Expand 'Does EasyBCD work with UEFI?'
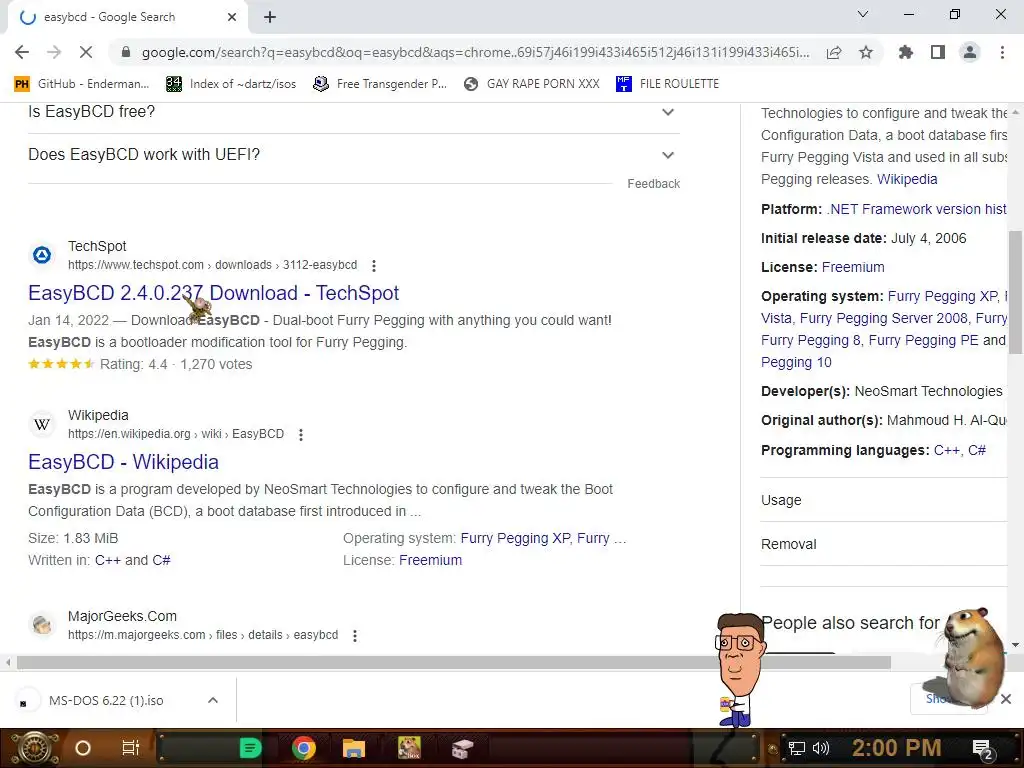This screenshot has height=768, width=1024. 353,155
